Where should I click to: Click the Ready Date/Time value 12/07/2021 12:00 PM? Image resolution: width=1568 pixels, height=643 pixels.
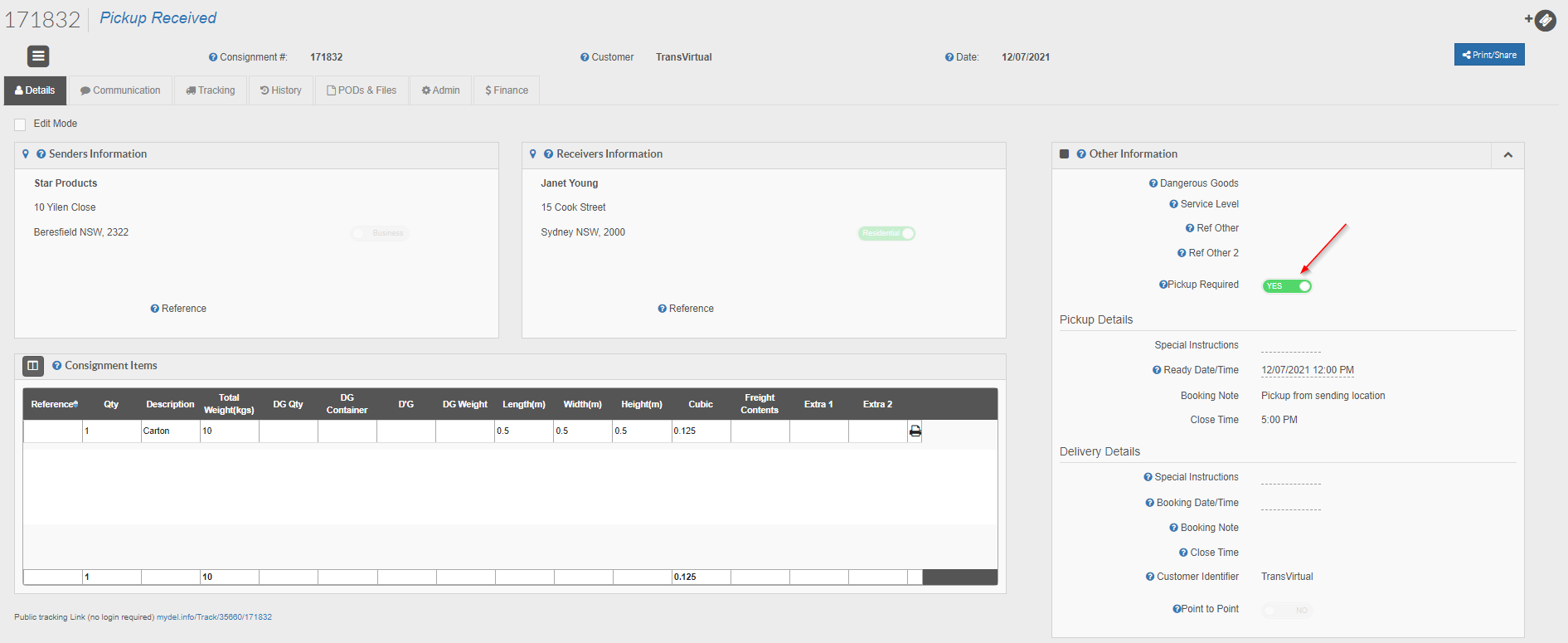click(x=1308, y=370)
